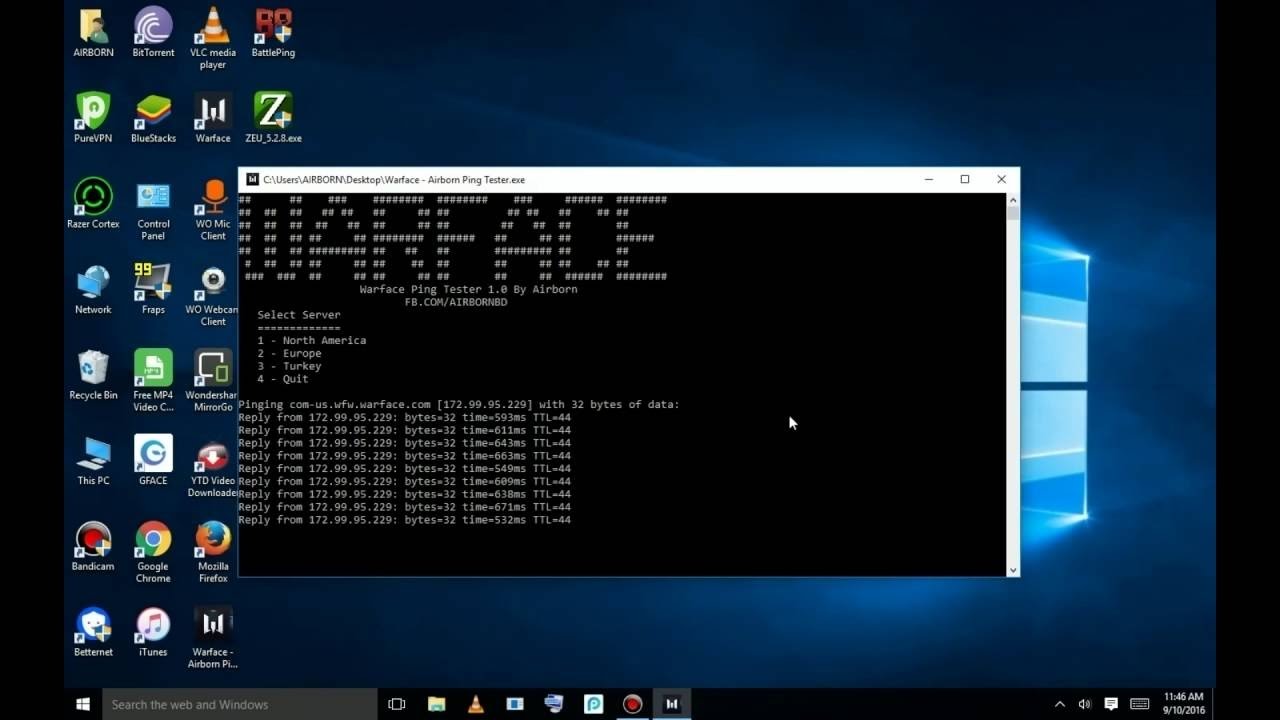The image size is (1280, 720).
Task: Select the WO Mic Client shortcut
Action: (x=213, y=210)
